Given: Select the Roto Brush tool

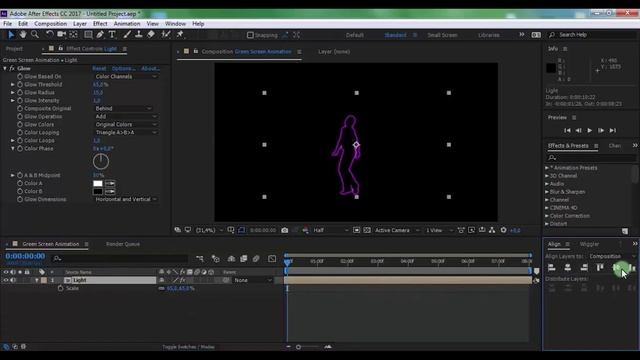Looking at the screenshot, I should pyautogui.click(x=166, y=35).
